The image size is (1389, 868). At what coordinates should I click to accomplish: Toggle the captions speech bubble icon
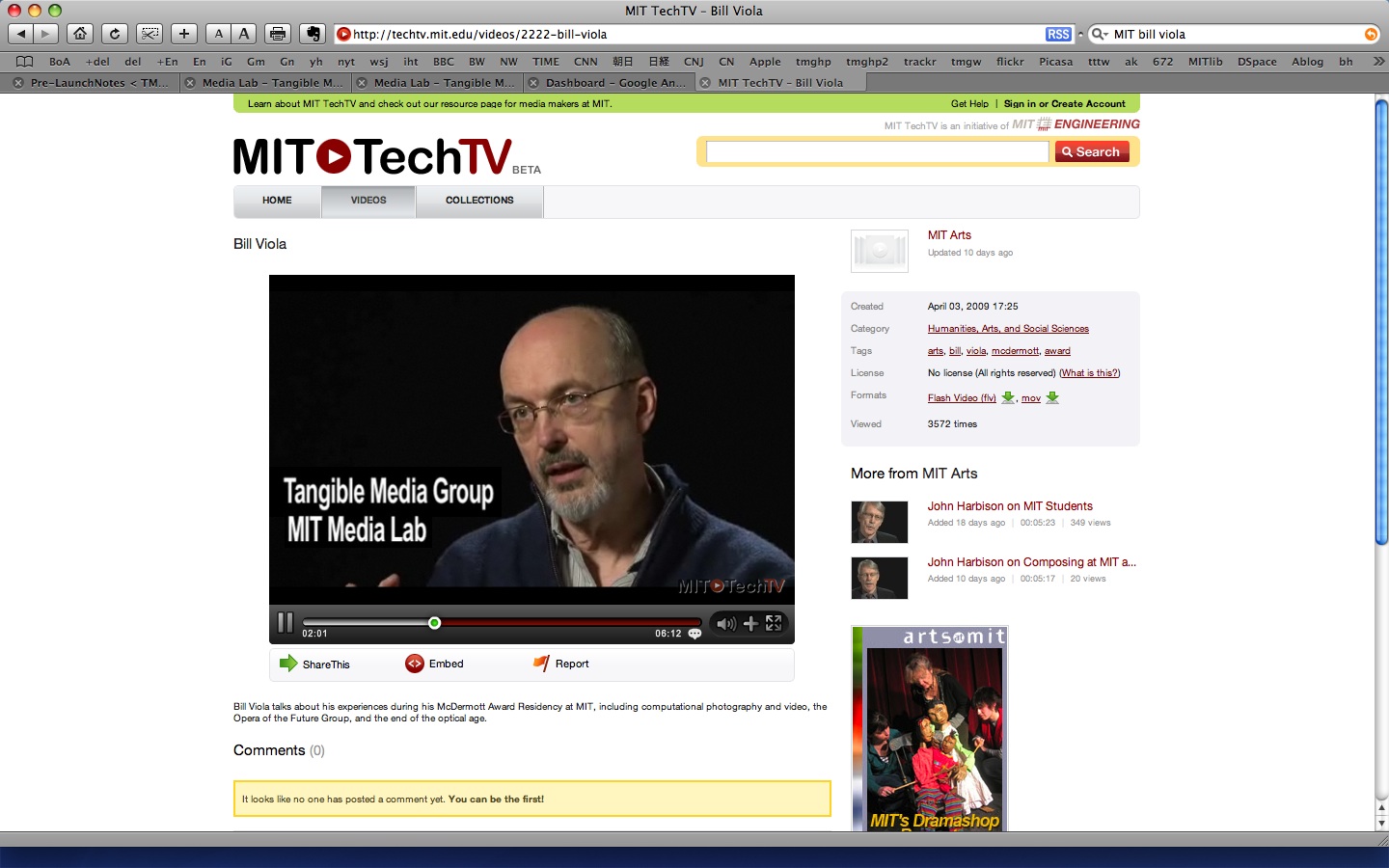point(694,635)
